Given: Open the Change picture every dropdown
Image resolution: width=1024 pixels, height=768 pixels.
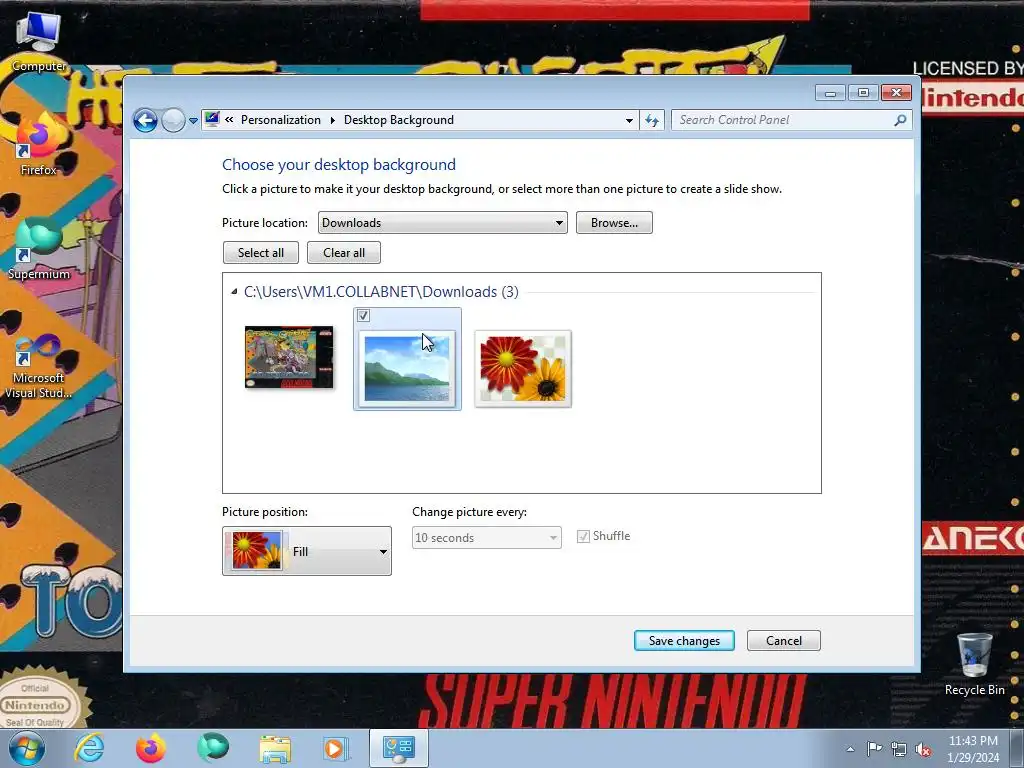Looking at the screenshot, I should tap(487, 537).
